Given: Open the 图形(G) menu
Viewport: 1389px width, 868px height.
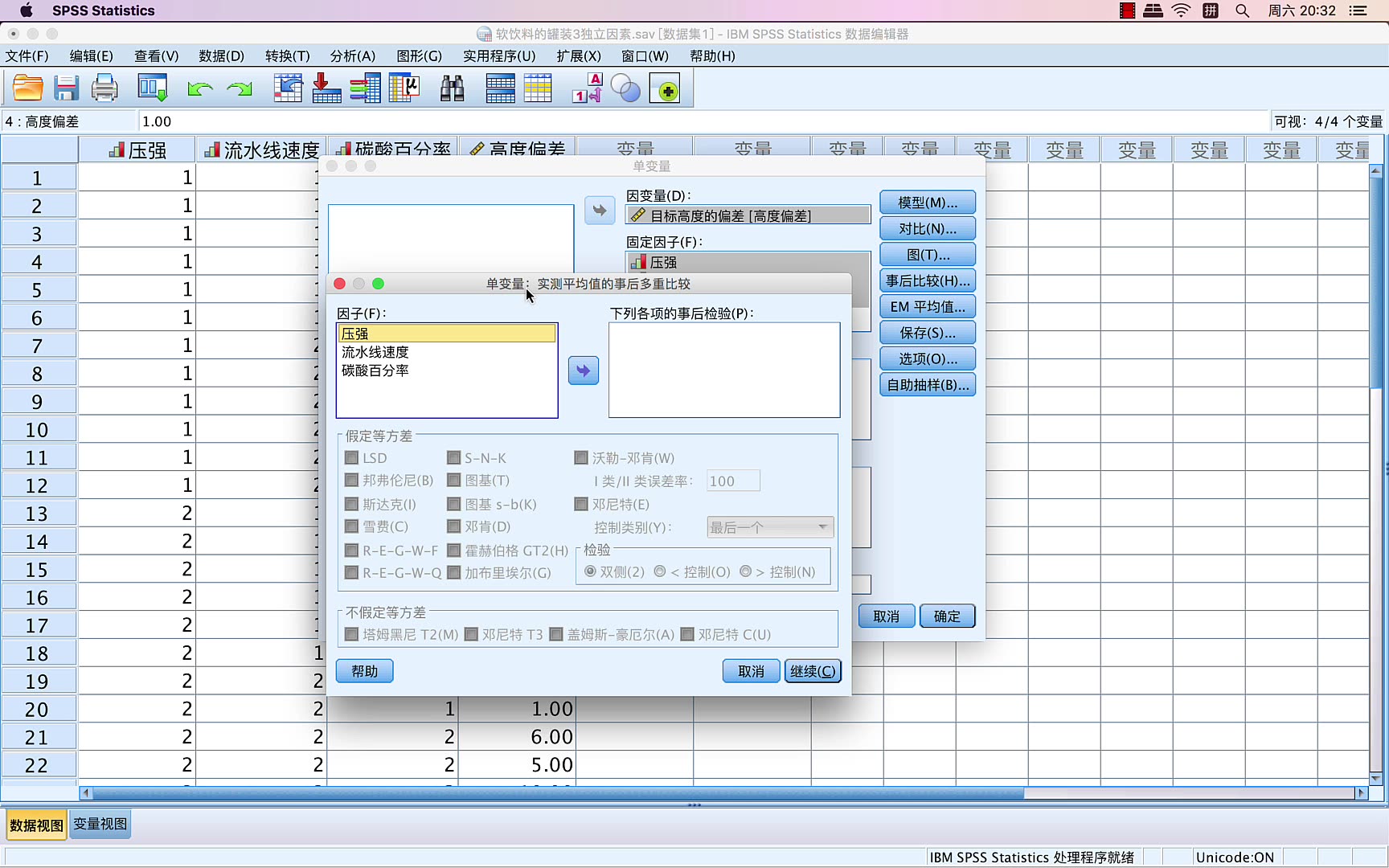Looking at the screenshot, I should coord(418,56).
